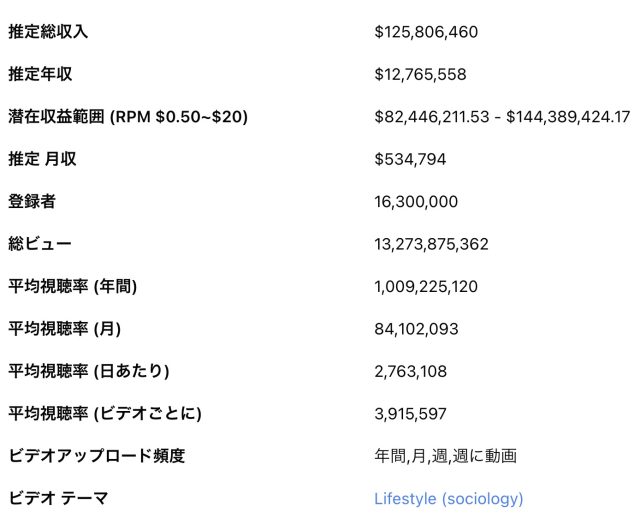This screenshot has height=524, width=640.
Task: Select the 1,009,225,120 yearly views value
Action: point(426,286)
